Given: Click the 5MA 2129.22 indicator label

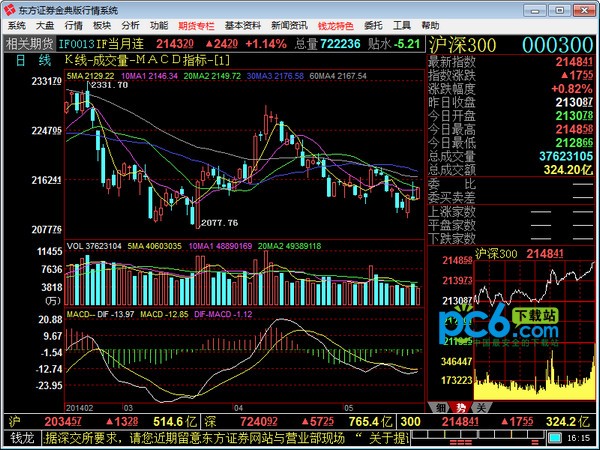Looking at the screenshot, I should tap(90, 76).
